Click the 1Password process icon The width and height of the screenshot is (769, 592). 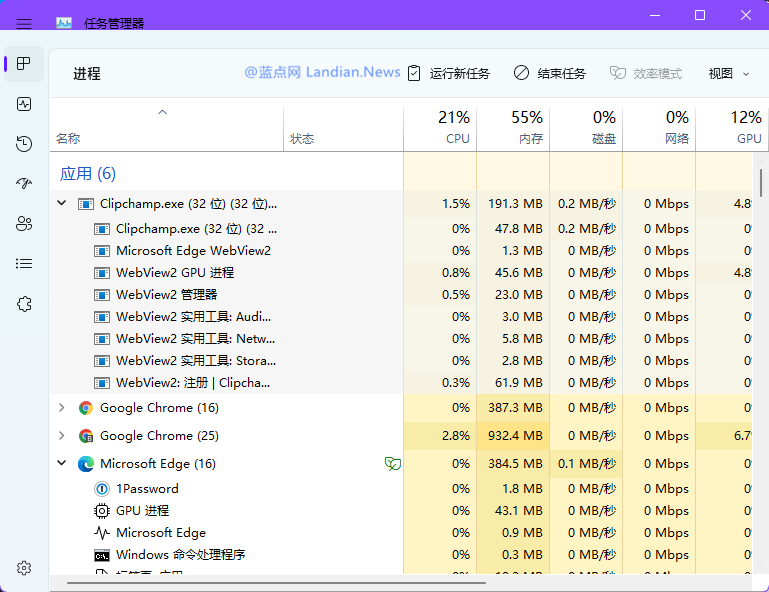coord(102,489)
